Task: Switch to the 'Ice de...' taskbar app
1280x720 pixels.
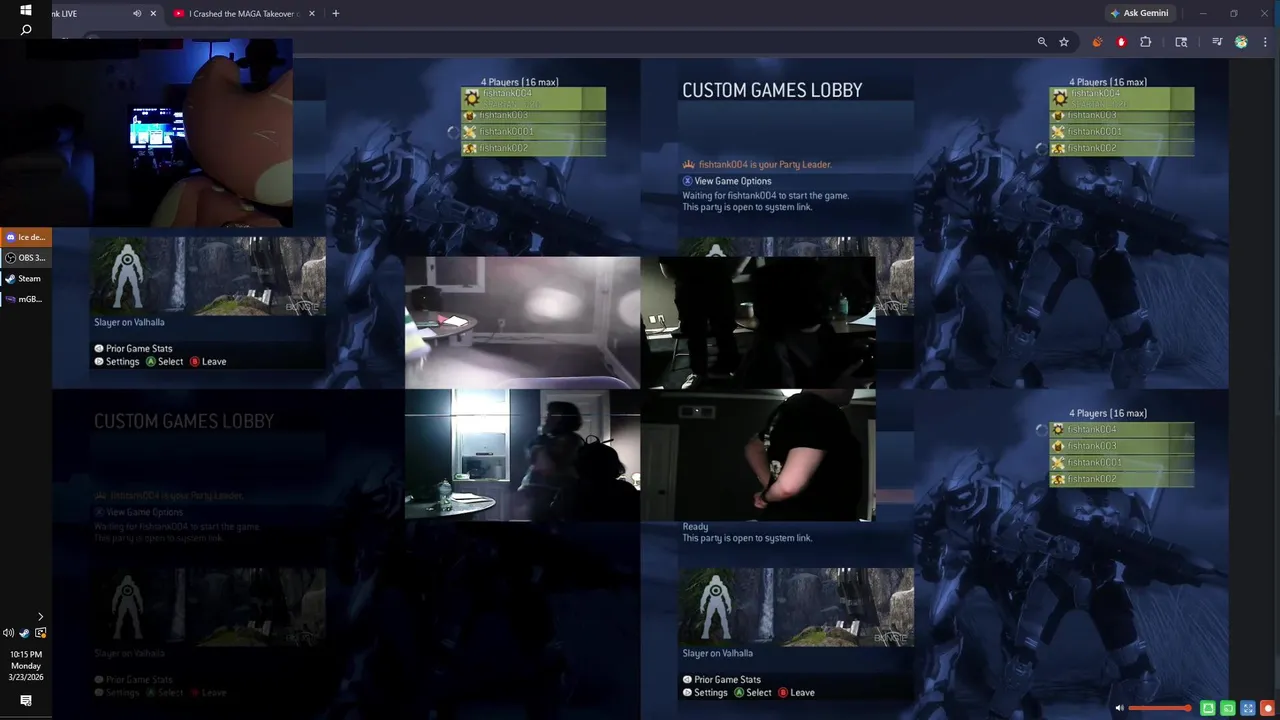Action: click(x=26, y=237)
